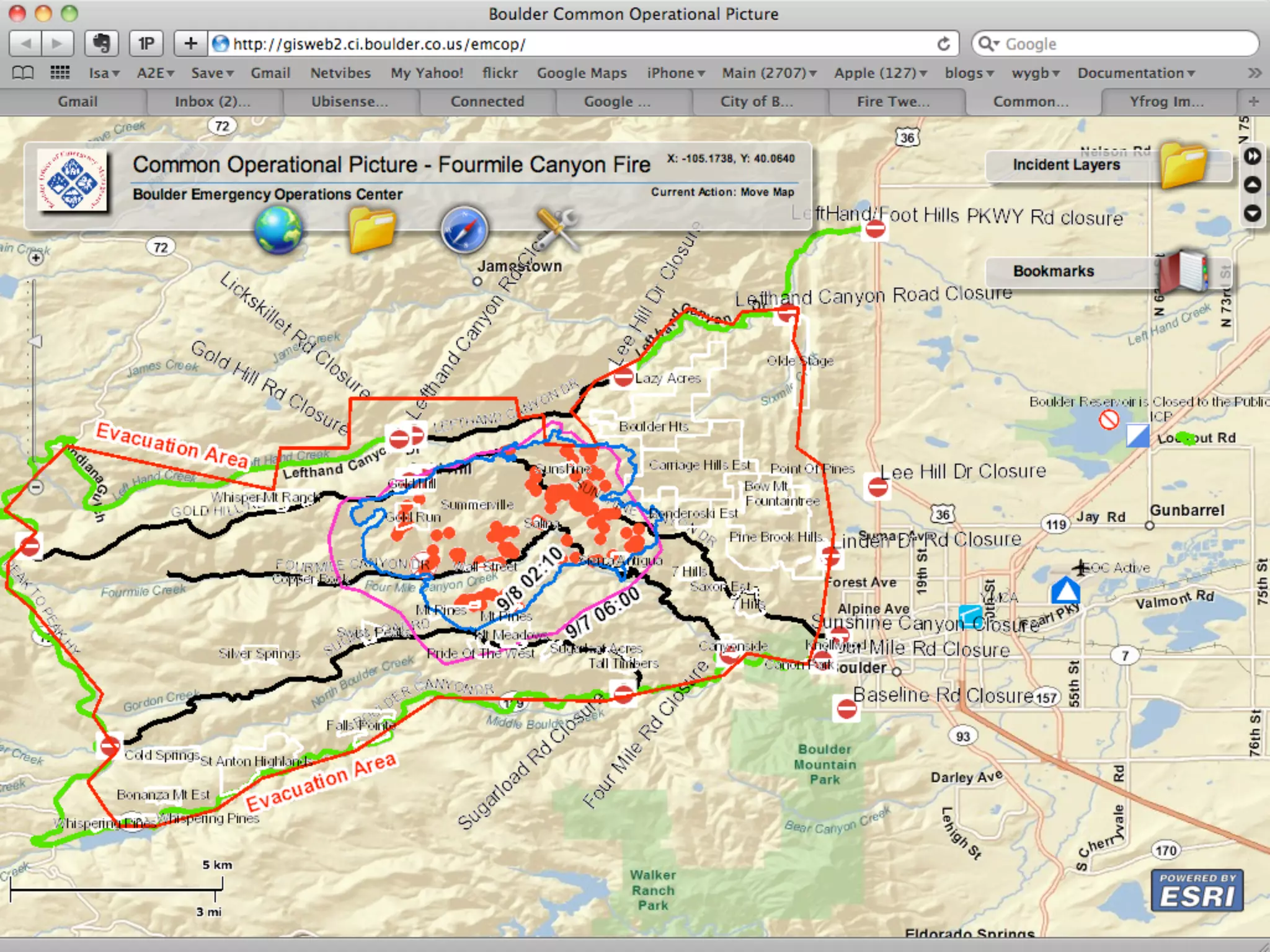Screen dimensions: 1270x952
Task: Open the Main (2707) bookmarks dropdown
Action: tap(769, 73)
